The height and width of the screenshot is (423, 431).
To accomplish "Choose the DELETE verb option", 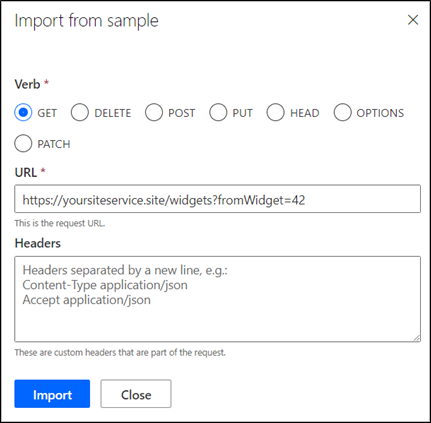I will click(80, 112).
